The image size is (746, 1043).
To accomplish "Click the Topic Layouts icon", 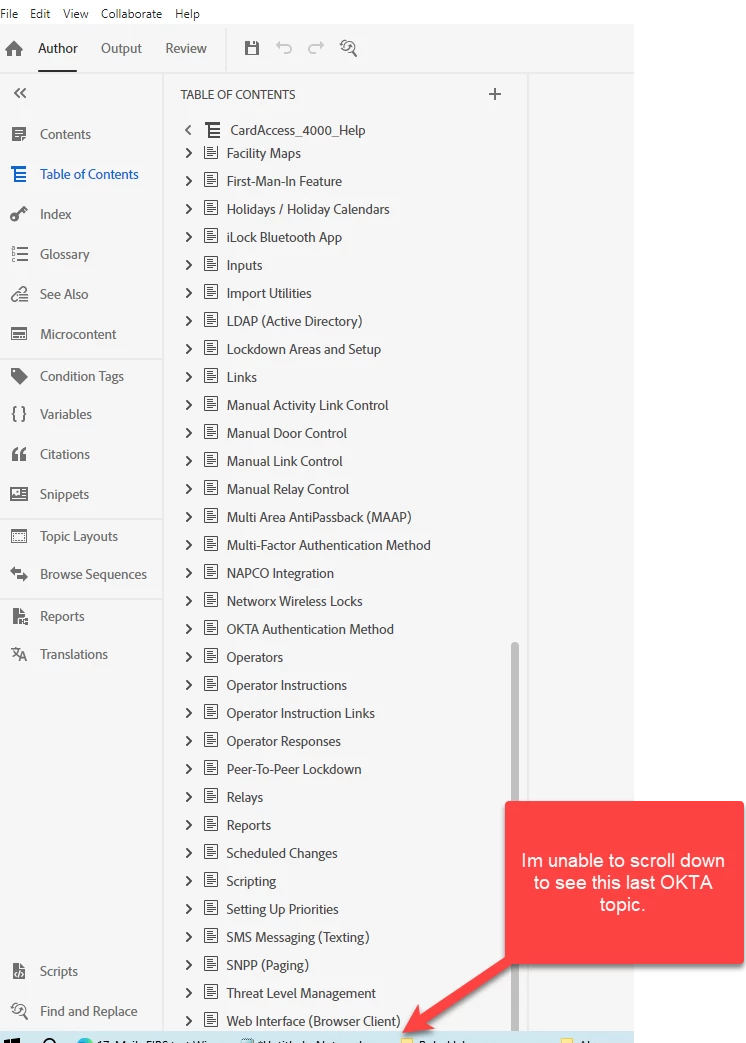I will click(19, 536).
